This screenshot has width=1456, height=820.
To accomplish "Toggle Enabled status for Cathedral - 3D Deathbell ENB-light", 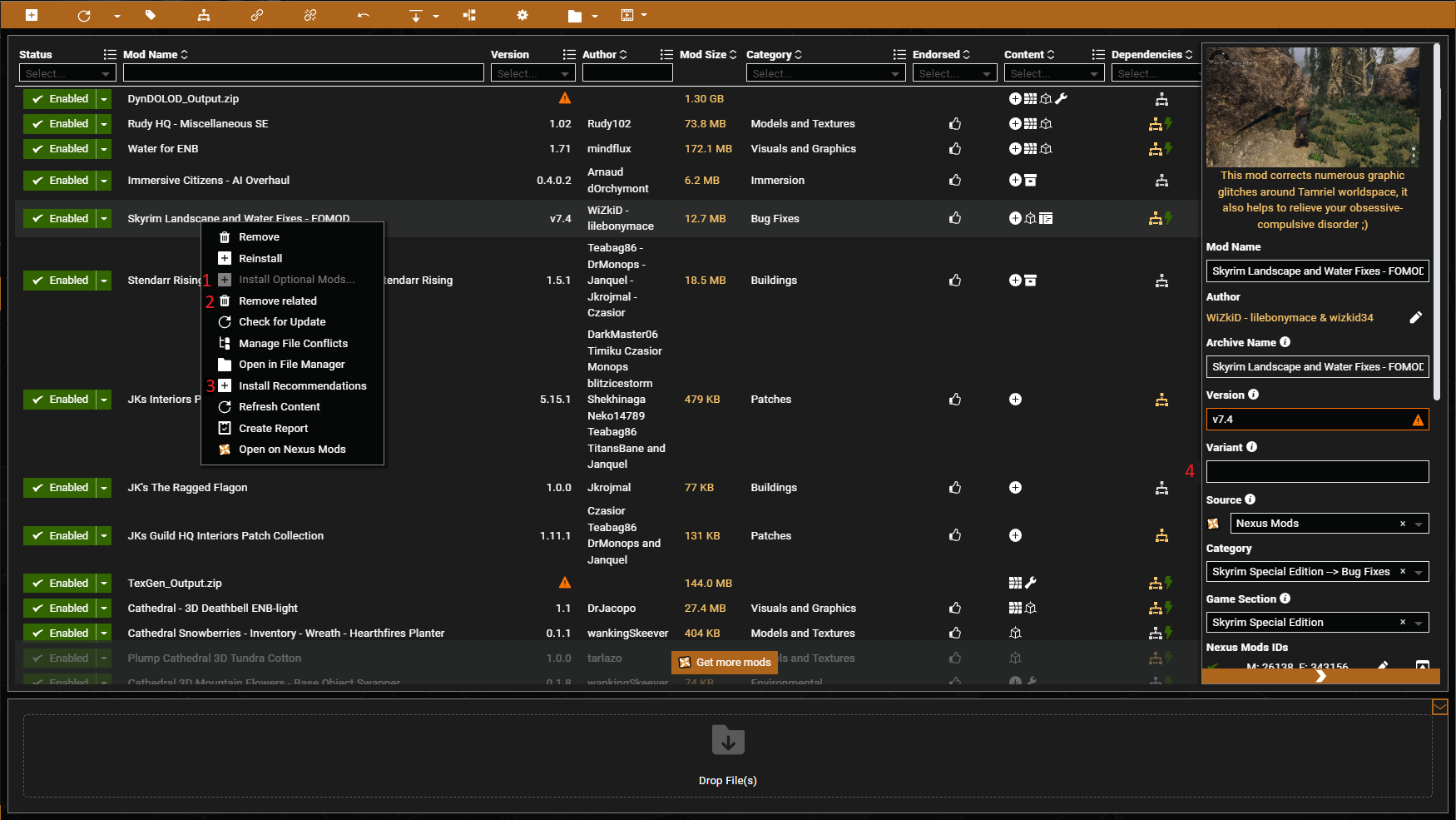I will click(59, 609).
